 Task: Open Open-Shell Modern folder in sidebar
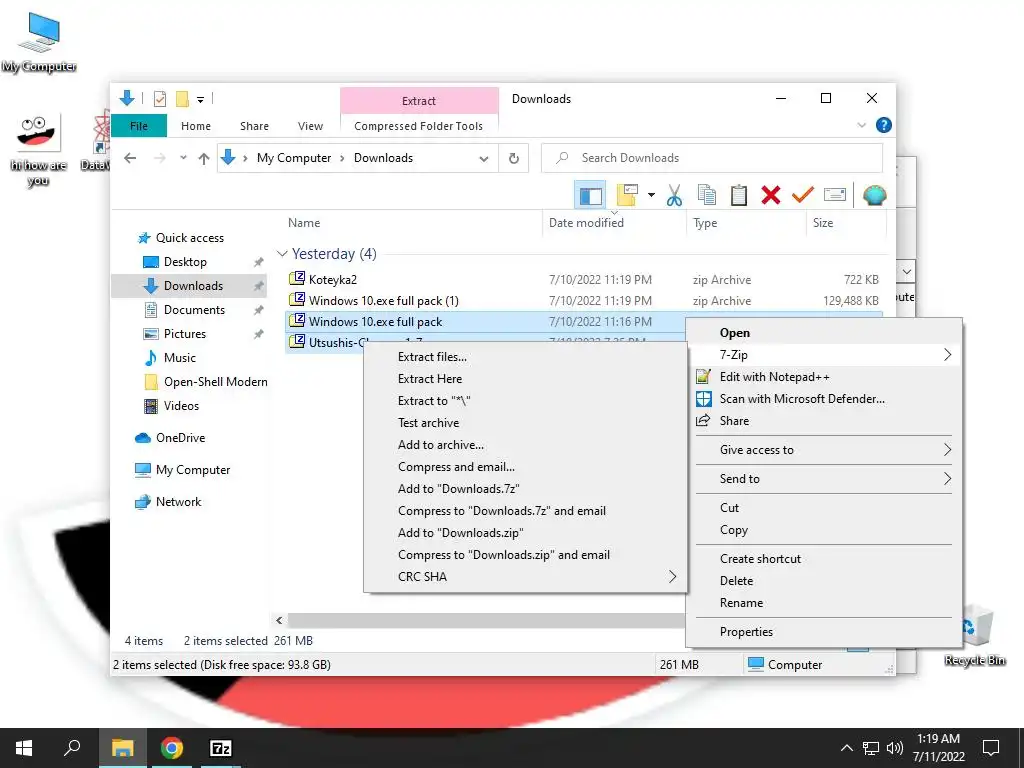point(216,382)
